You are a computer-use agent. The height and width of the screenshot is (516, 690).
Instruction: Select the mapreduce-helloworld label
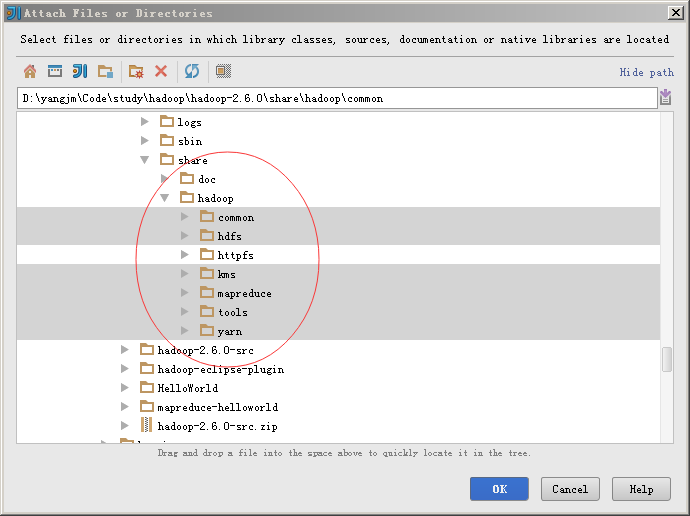(218, 407)
